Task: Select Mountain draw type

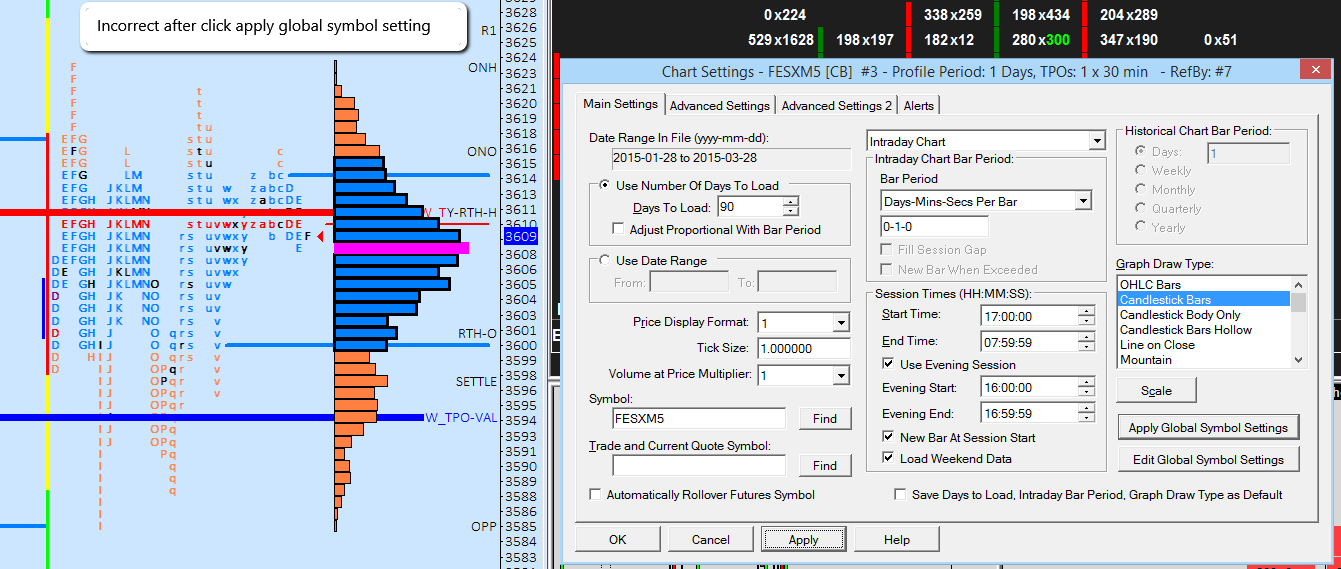Action: coord(1204,359)
